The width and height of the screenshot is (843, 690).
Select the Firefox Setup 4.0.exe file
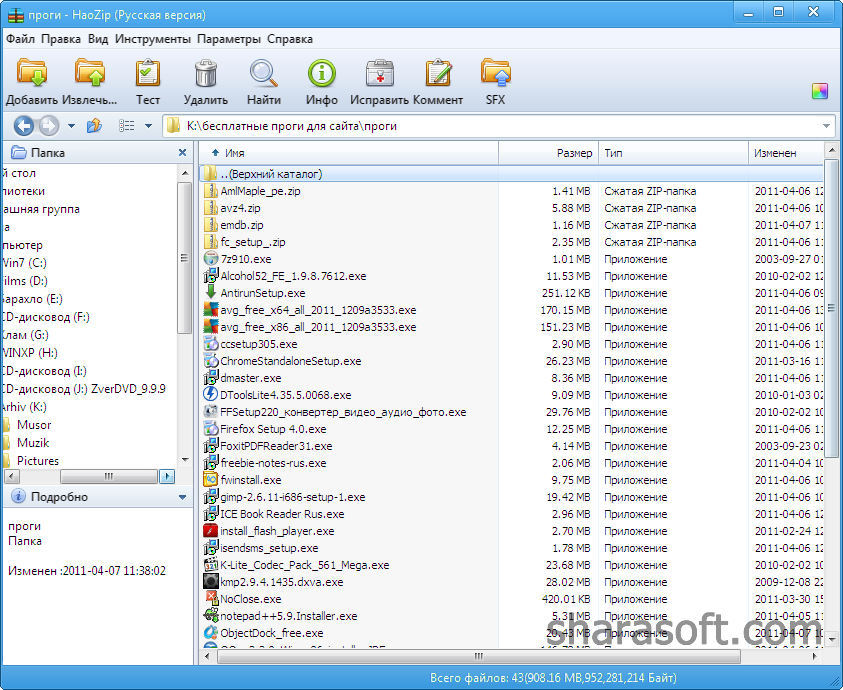click(274, 429)
